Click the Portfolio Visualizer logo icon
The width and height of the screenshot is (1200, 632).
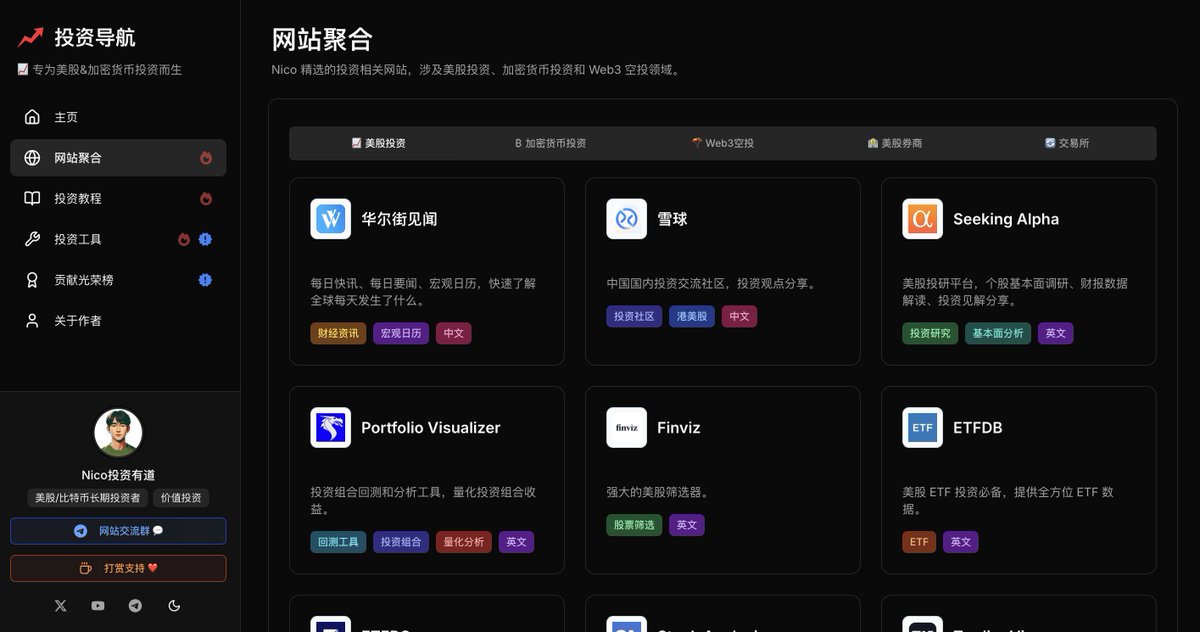point(330,427)
